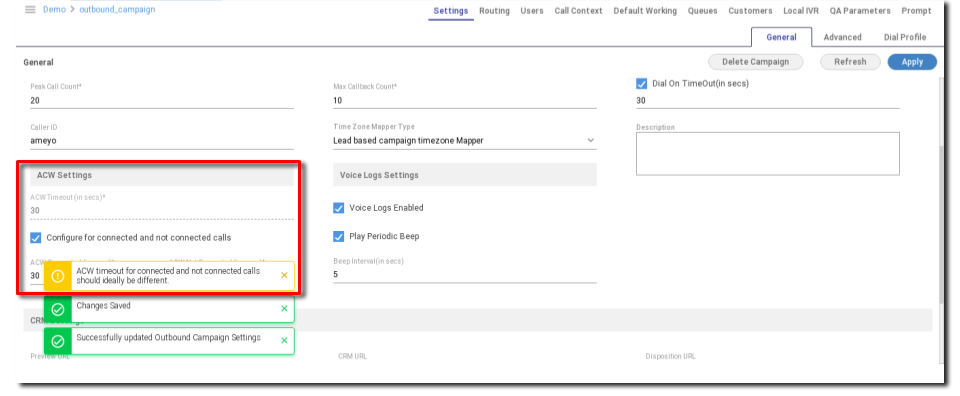The height and width of the screenshot is (396, 960).
Task: Click the green check icon beside Changes Saved
Action: (x=58, y=309)
